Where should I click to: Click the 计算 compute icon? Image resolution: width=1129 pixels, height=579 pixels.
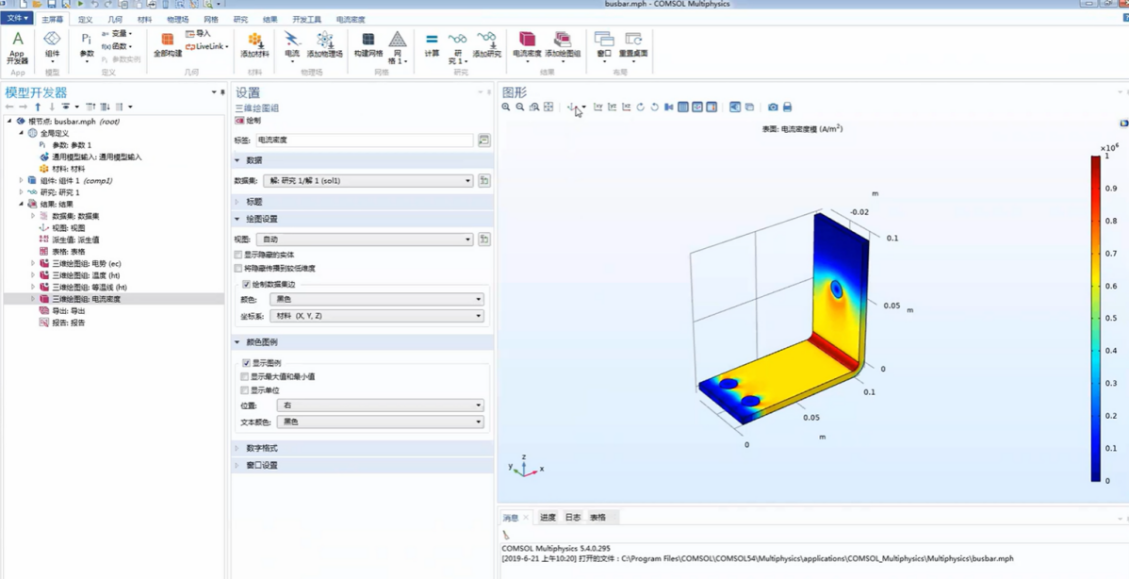[x=431, y=44]
